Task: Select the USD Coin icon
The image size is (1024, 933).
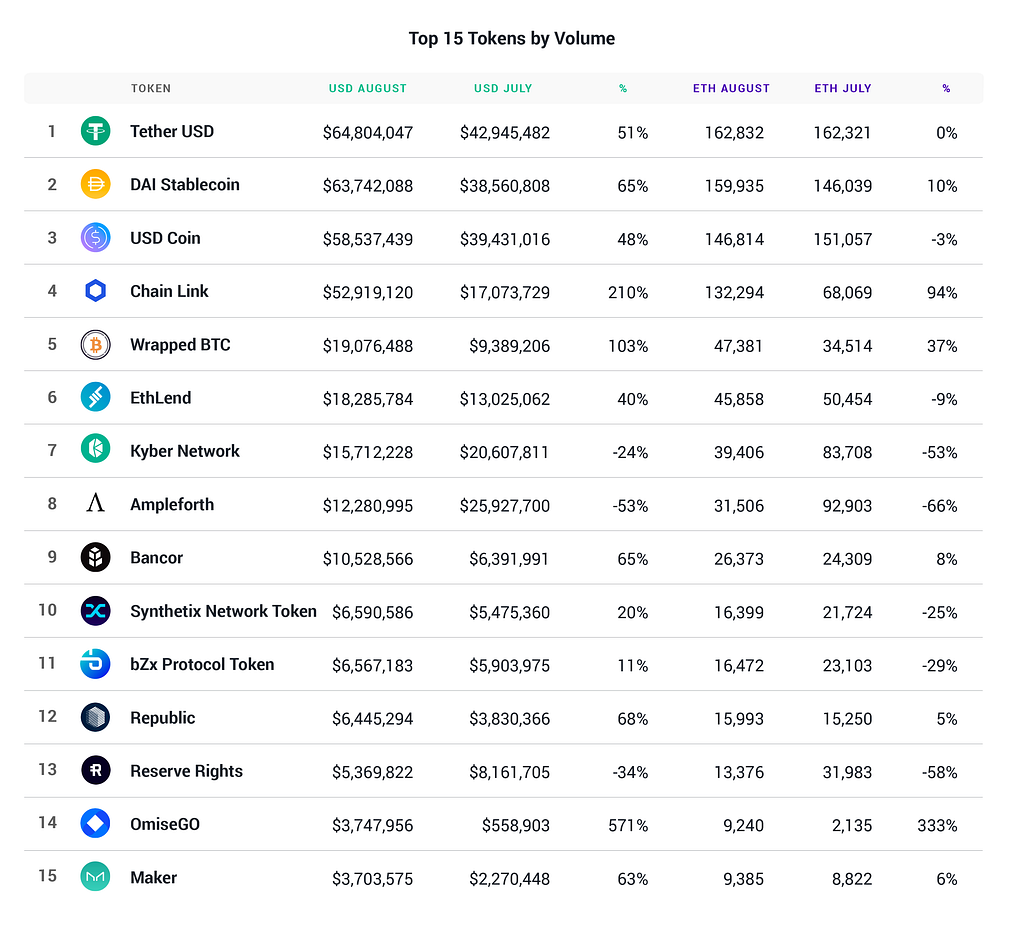Action: 96,238
